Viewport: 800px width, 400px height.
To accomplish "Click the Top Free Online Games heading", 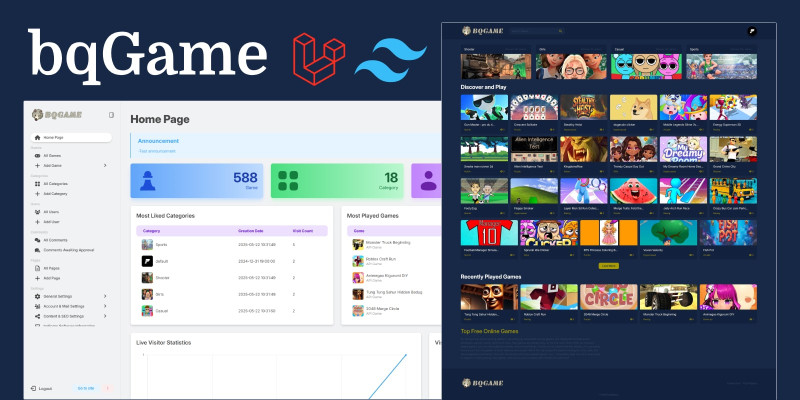I will pos(489,331).
